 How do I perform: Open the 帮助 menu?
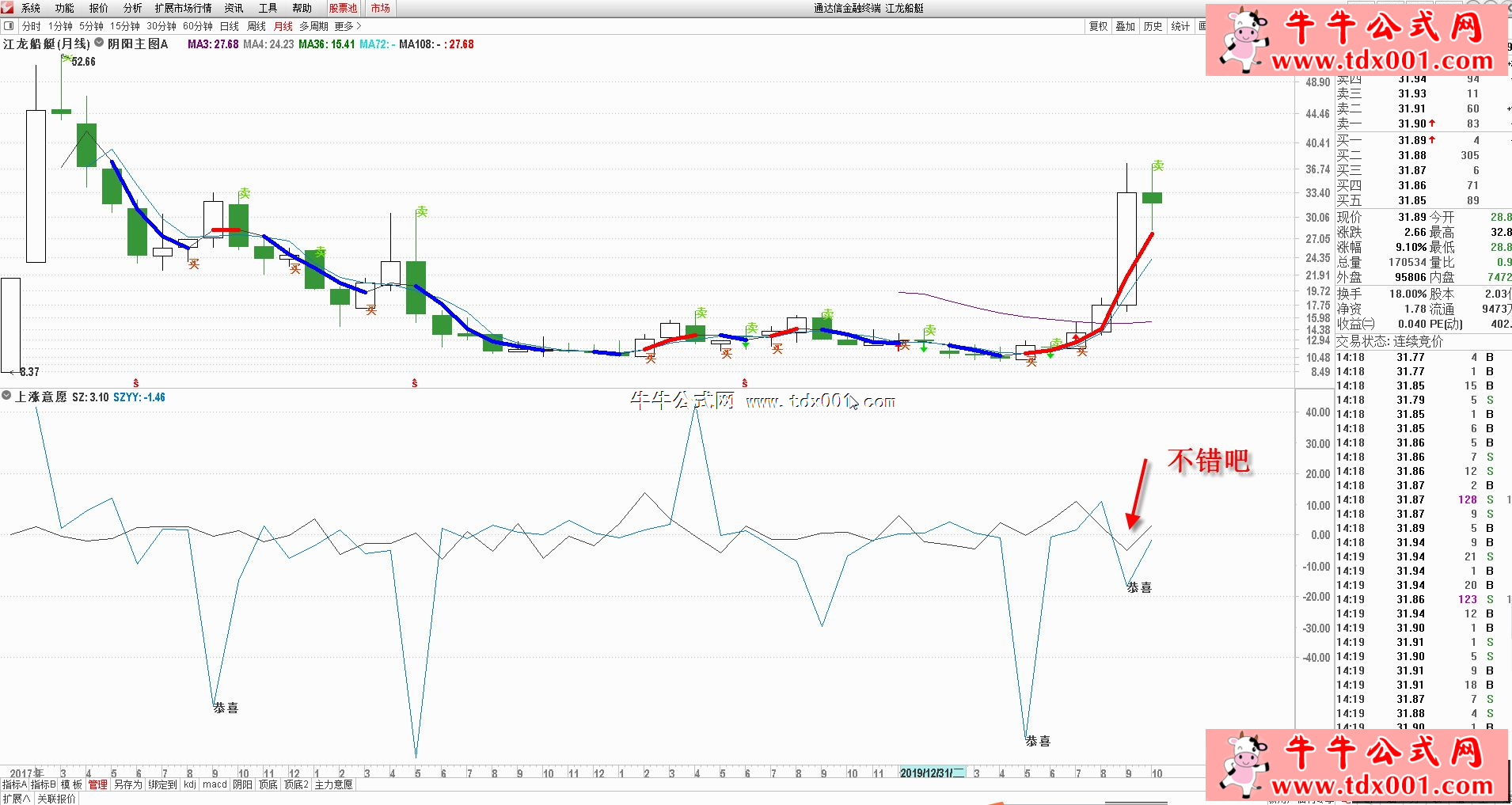click(302, 8)
